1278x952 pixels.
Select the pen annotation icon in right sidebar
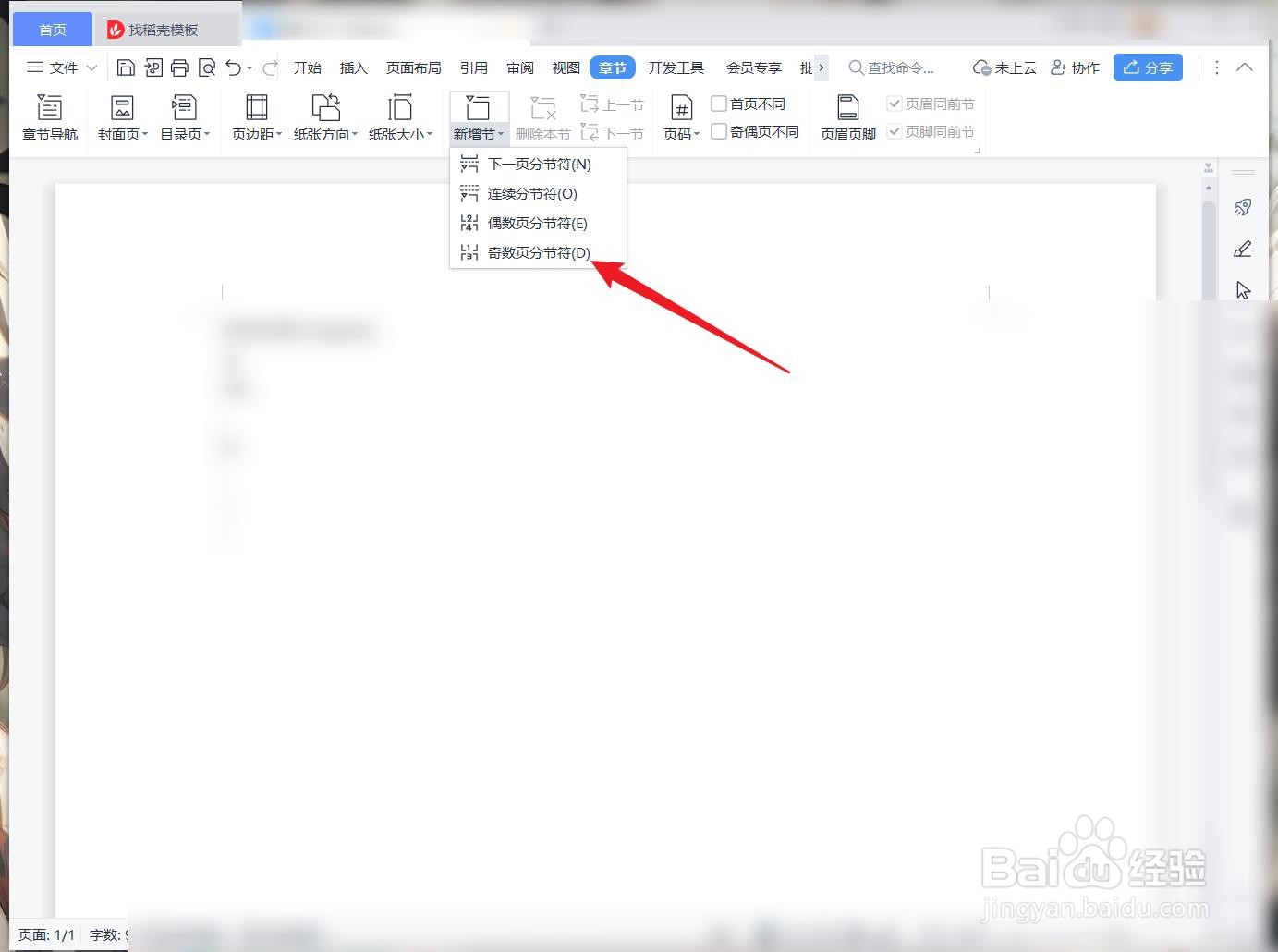point(1242,249)
